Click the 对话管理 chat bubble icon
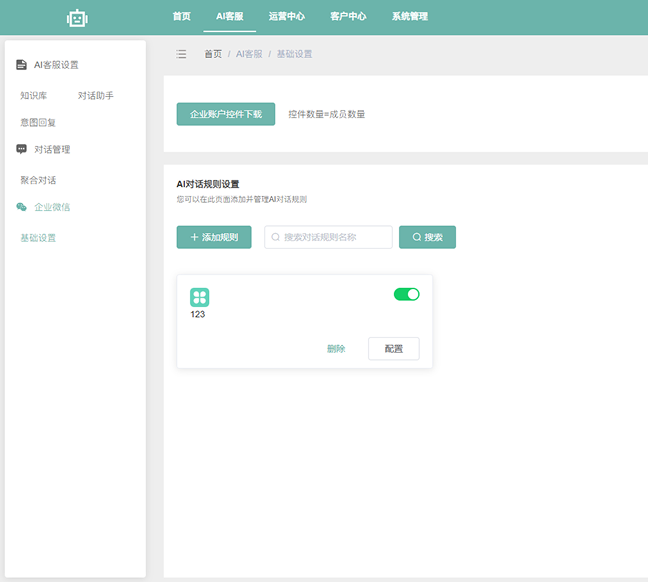Image resolution: width=648 pixels, height=582 pixels. pyautogui.click(x=22, y=149)
